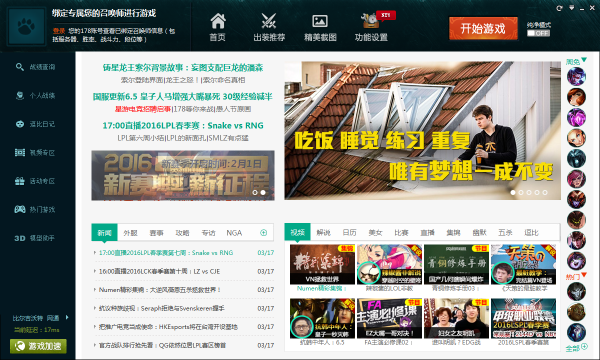Switch to the 直播 tab
Viewport: 600px width, 360px height.
pyautogui.click(x=427, y=232)
